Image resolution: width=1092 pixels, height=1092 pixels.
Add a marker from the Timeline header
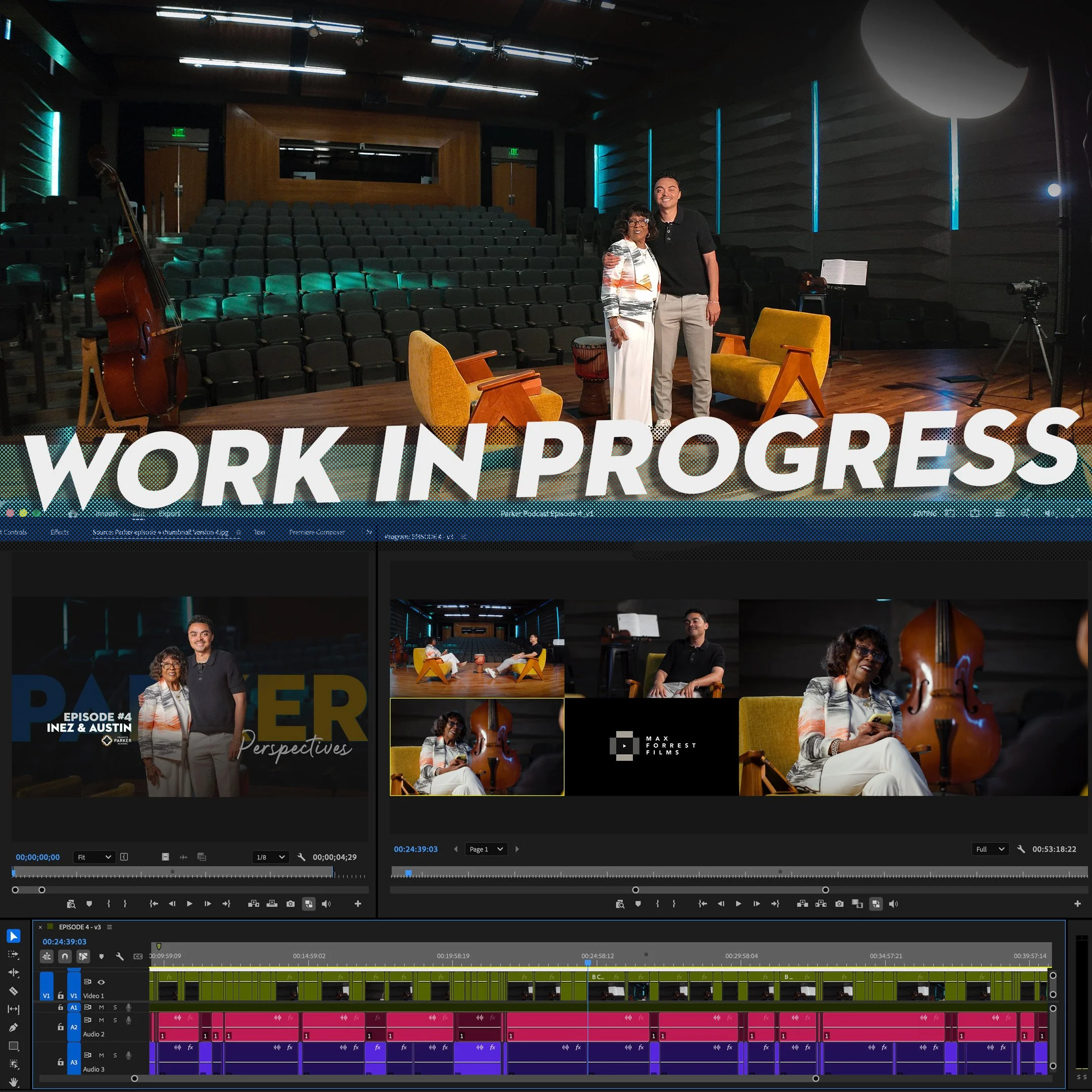click(101, 957)
